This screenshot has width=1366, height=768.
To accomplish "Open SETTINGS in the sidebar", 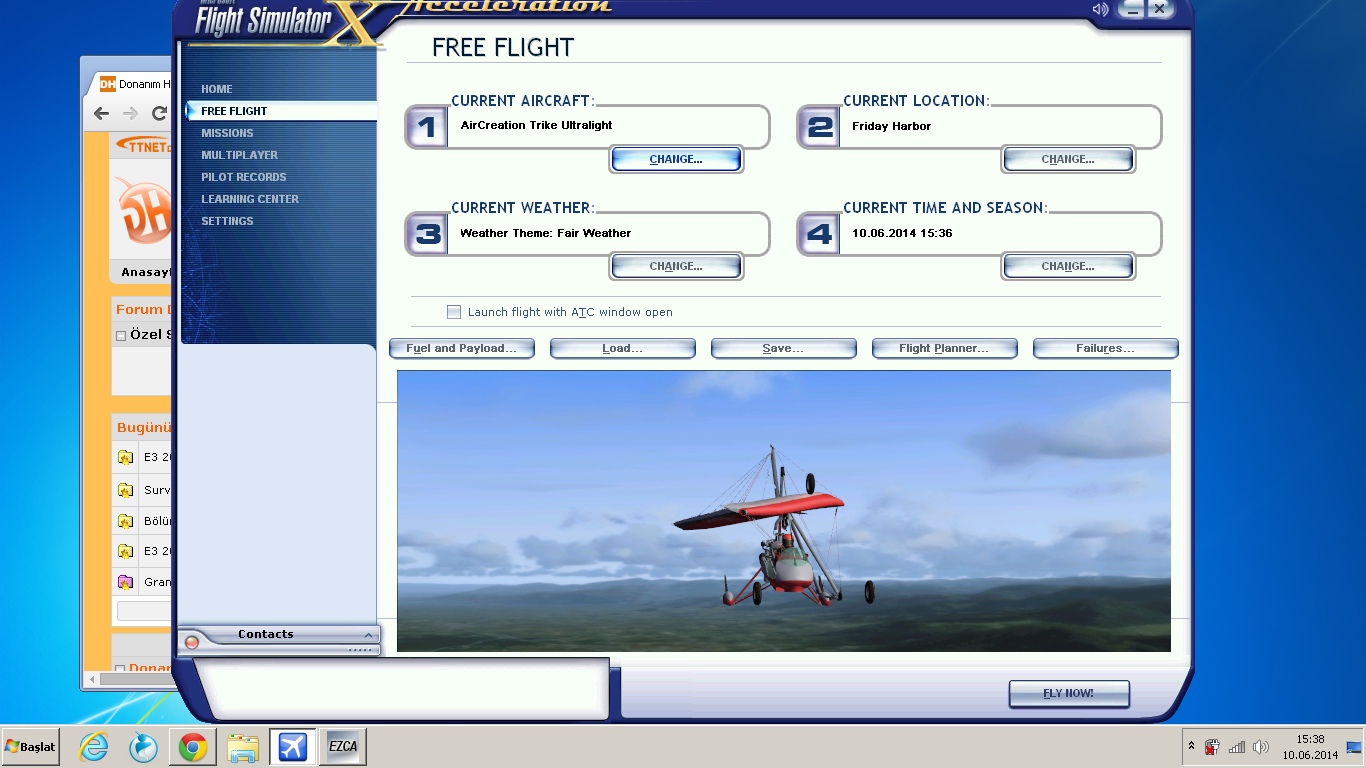I will click(x=227, y=221).
